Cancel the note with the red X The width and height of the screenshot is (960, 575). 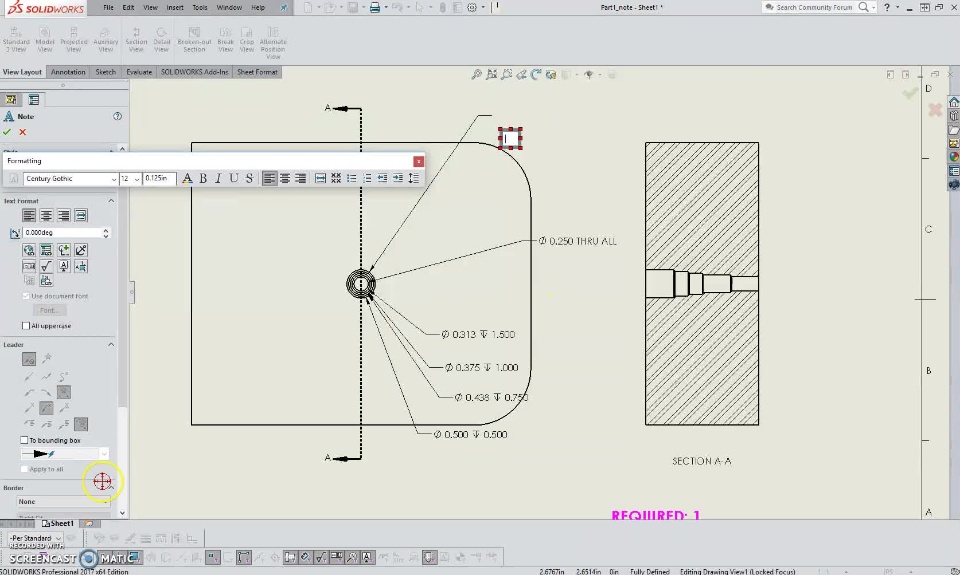tap(23, 132)
